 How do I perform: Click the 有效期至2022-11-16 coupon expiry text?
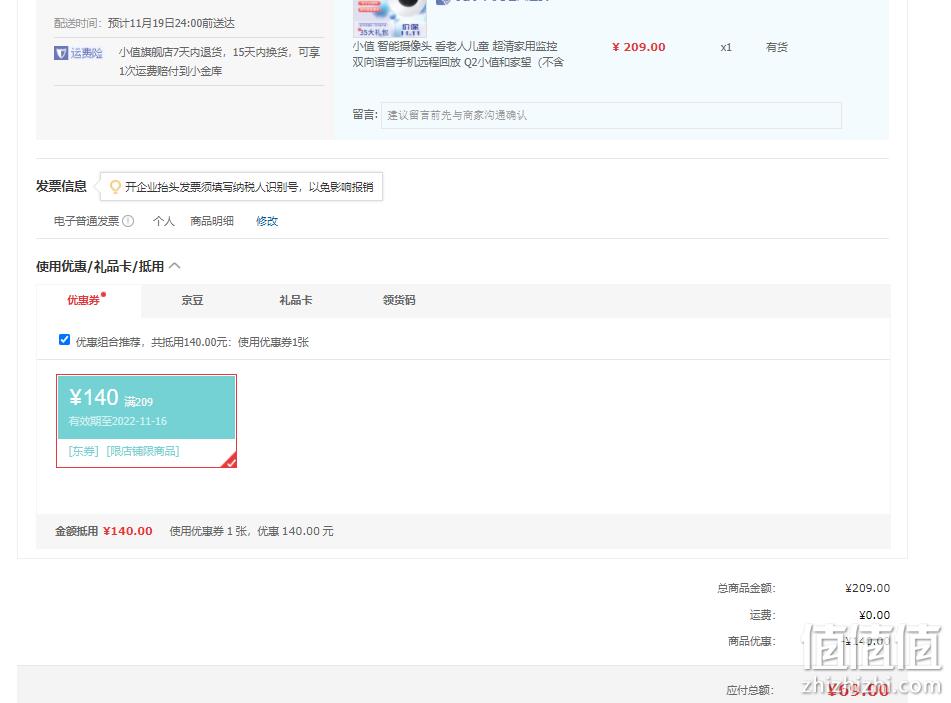click(x=118, y=421)
